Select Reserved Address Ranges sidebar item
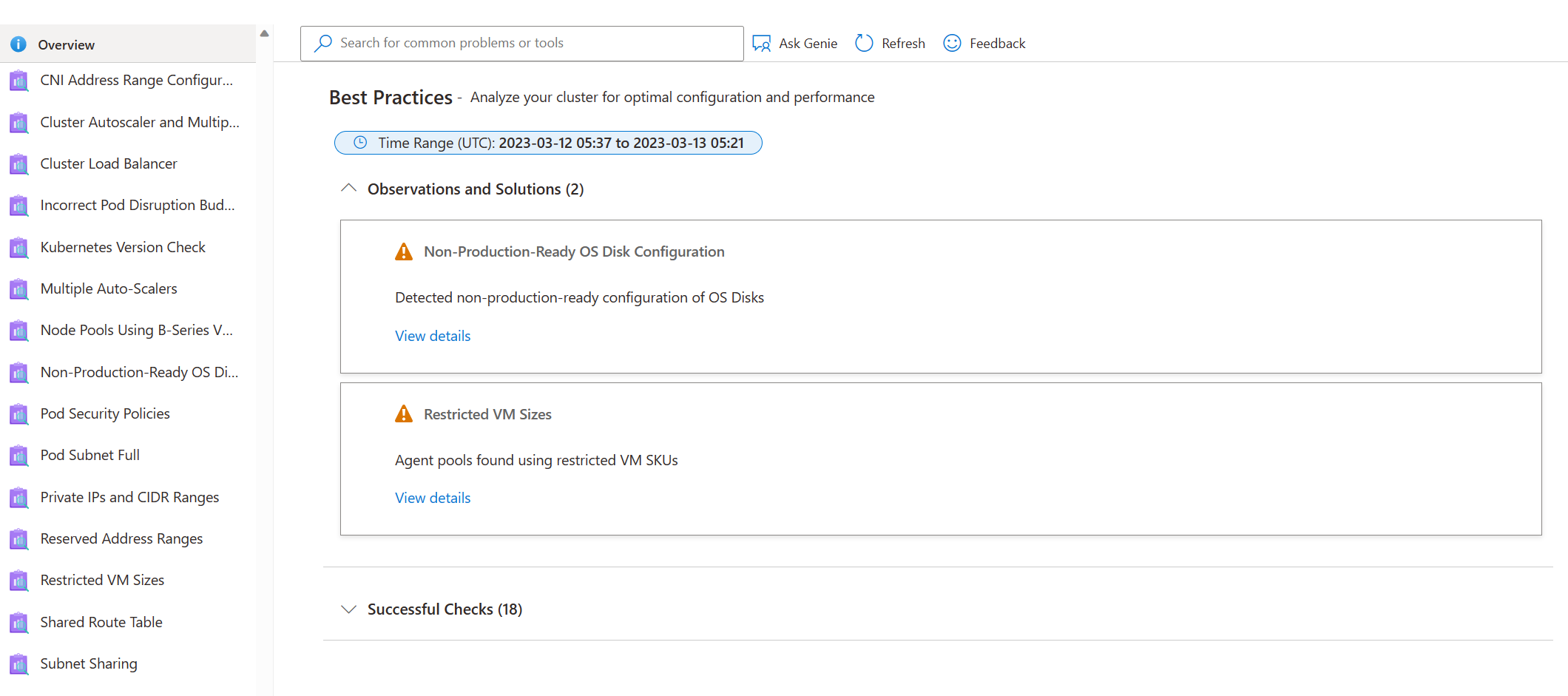1568x696 pixels. (x=121, y=538)
